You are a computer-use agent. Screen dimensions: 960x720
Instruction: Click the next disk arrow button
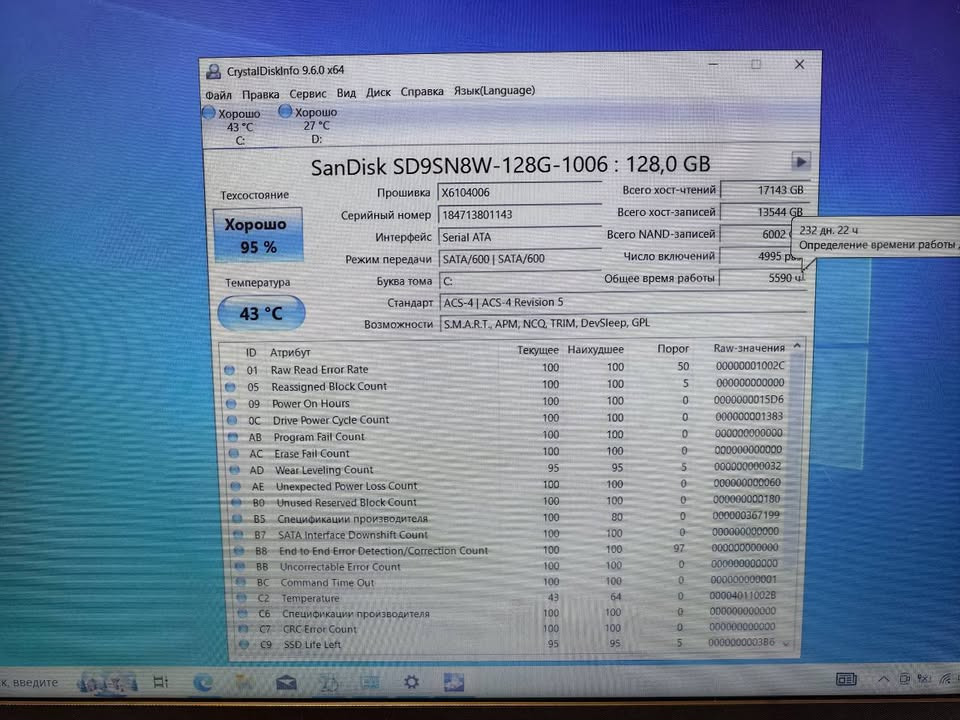tap(800, 162)
